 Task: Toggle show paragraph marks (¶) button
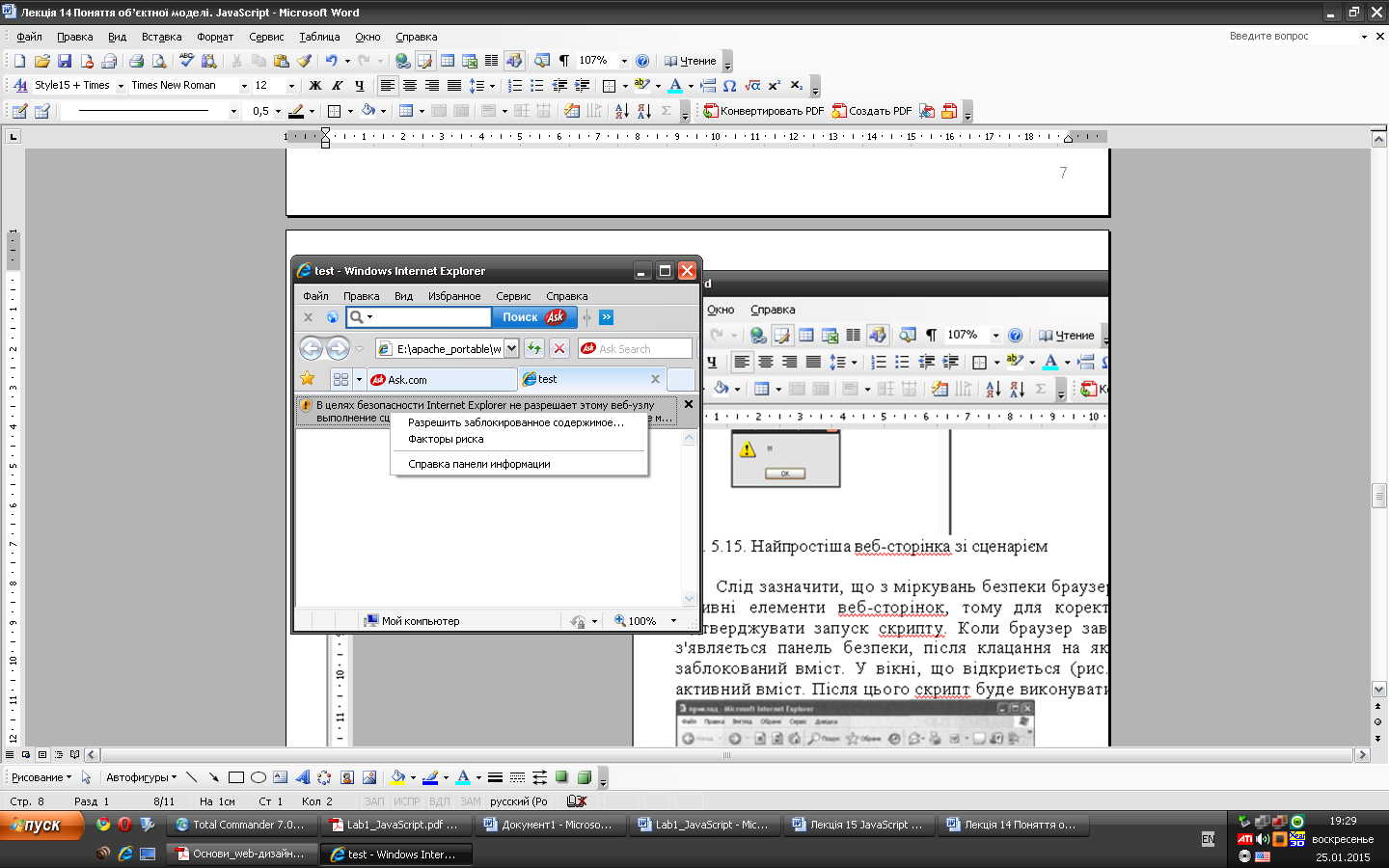pyautogui.click(x=564, y=61)
